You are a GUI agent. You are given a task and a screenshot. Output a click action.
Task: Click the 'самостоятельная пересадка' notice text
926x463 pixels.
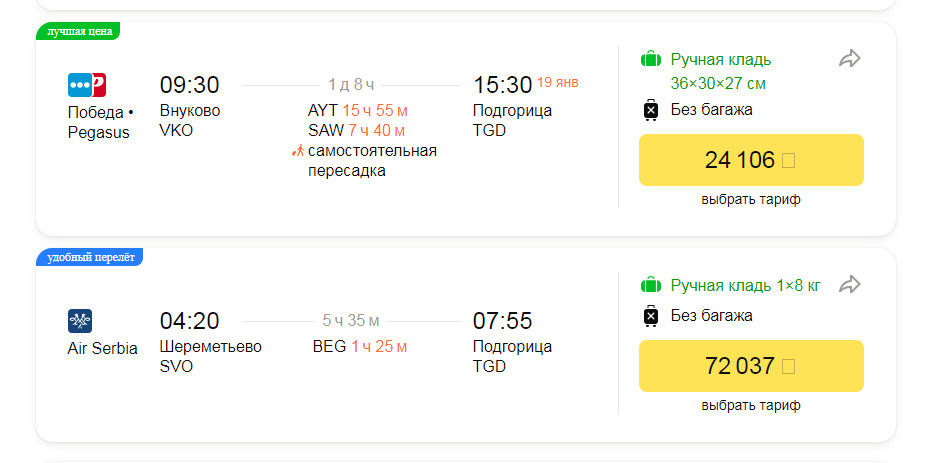pos(372,161)
